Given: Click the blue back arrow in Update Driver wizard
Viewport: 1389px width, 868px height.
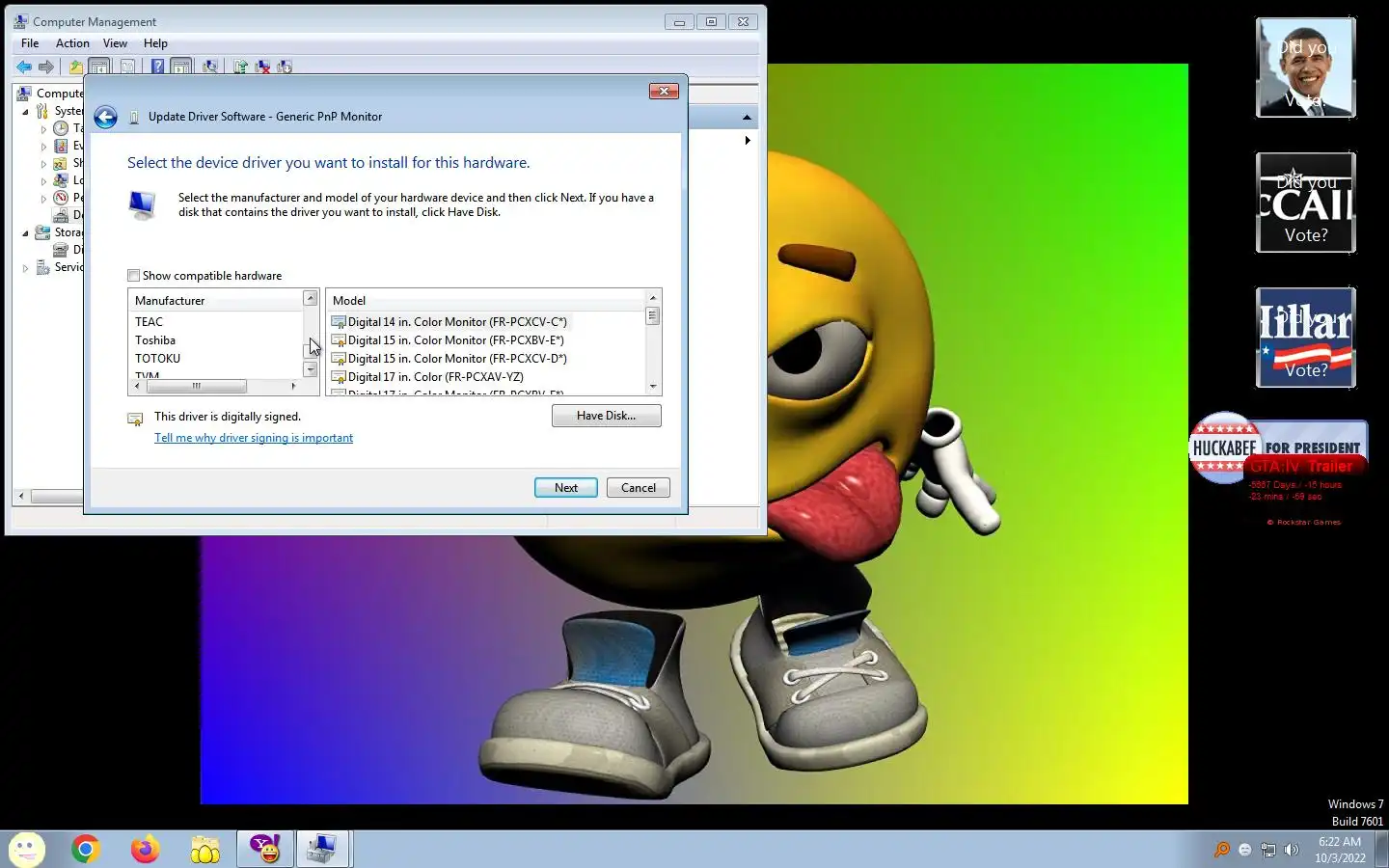Looking at the screenshot, I should point(105,117).
